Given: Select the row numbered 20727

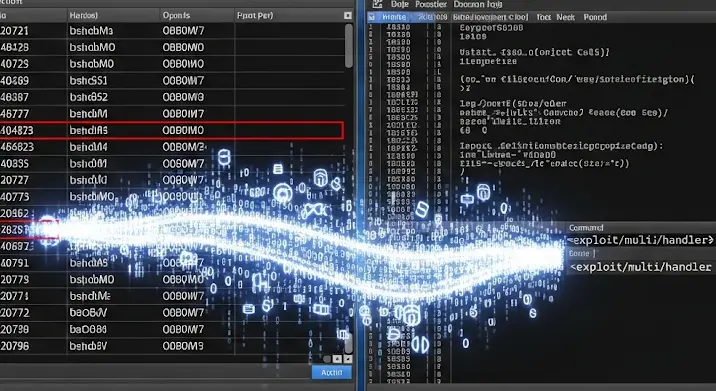Looking at the screenshot, I should point(172,180).
